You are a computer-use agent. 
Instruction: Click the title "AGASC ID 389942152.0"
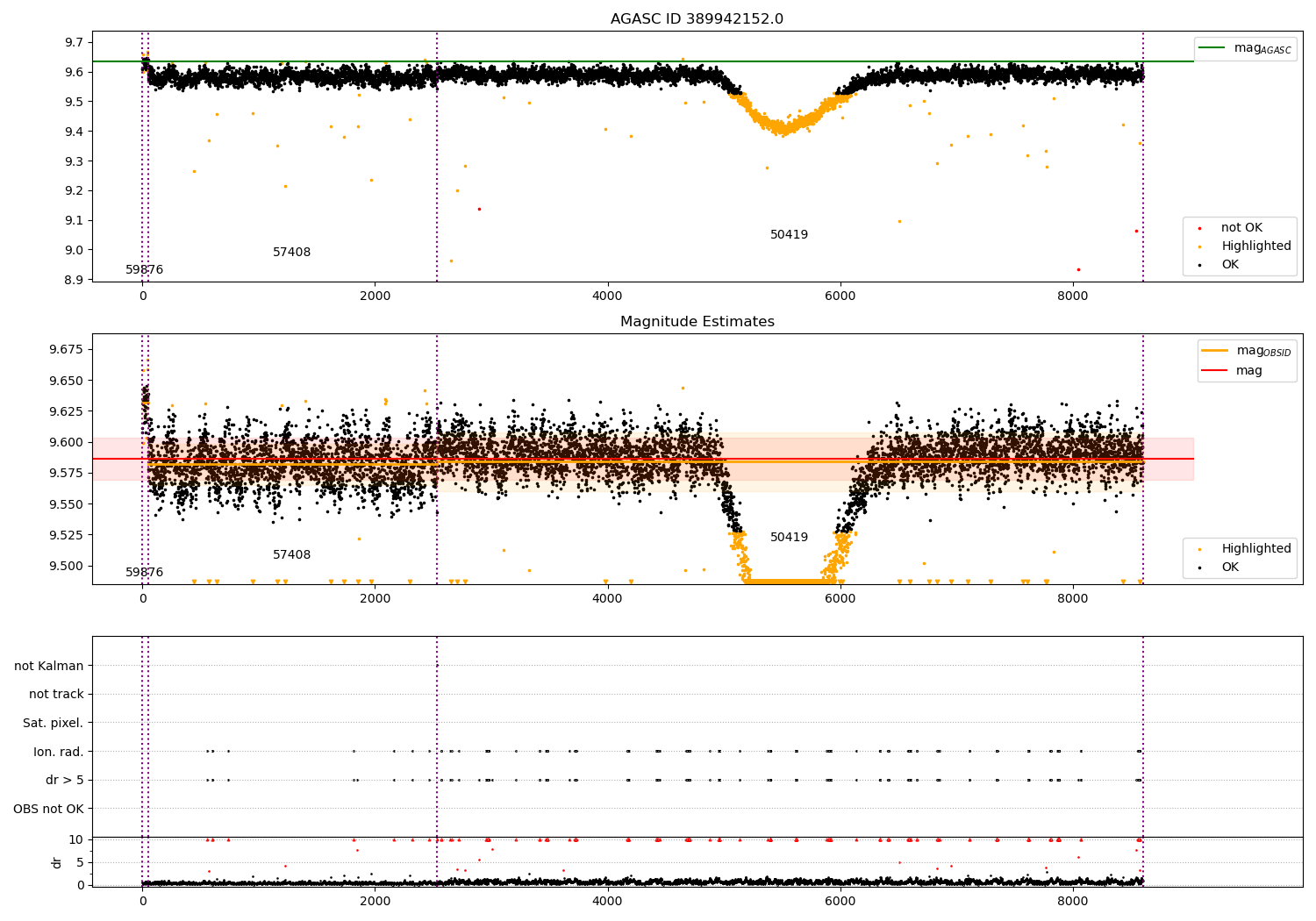pos(697,19)
